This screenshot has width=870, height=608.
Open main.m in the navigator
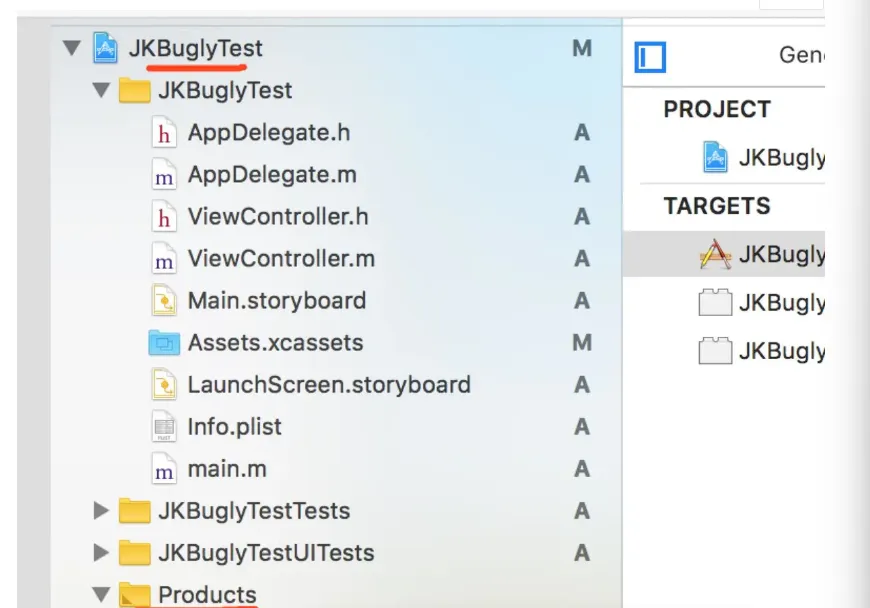[336, 469]
